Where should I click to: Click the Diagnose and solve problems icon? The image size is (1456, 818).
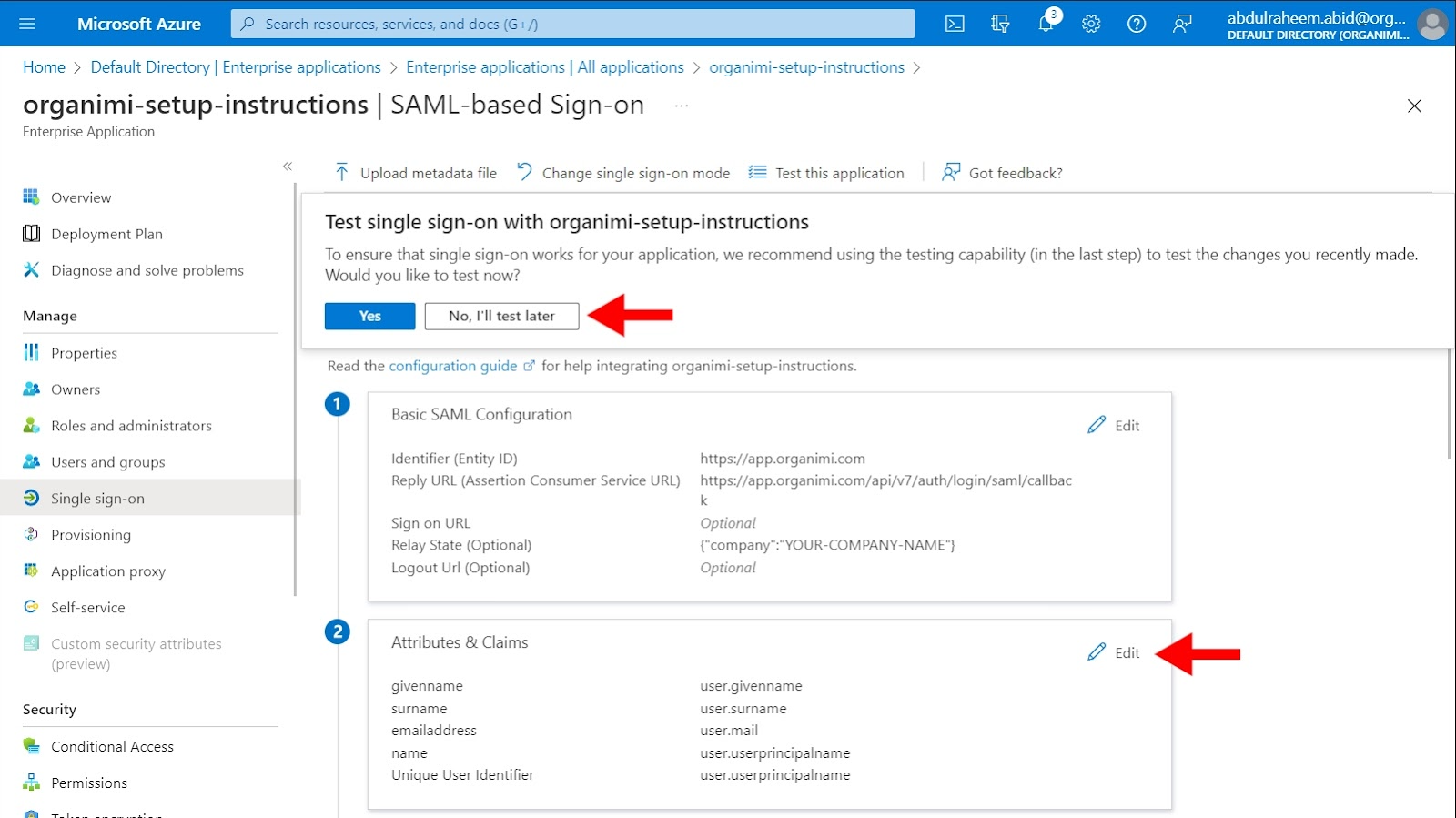coord(31,269)
